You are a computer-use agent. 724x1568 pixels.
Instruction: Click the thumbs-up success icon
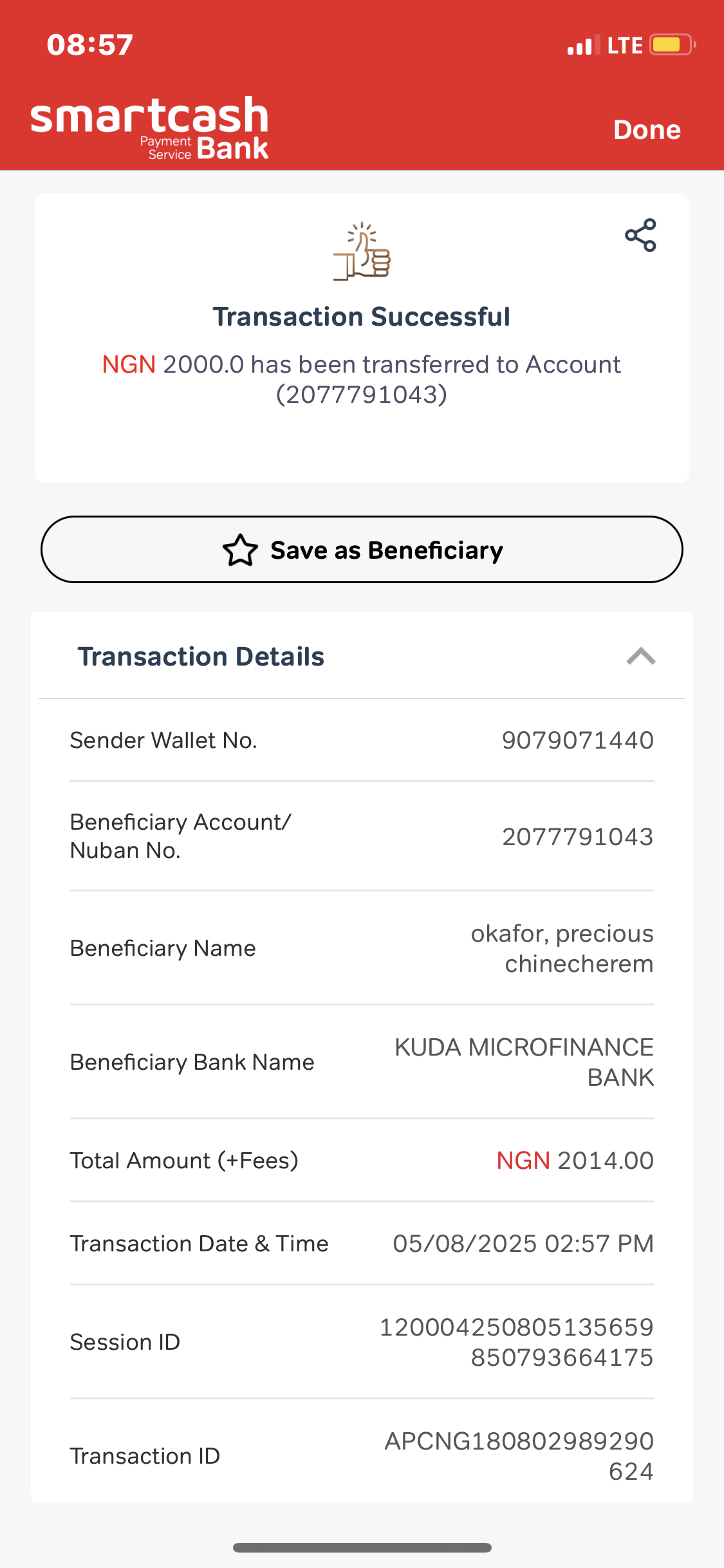pos(362,252)
